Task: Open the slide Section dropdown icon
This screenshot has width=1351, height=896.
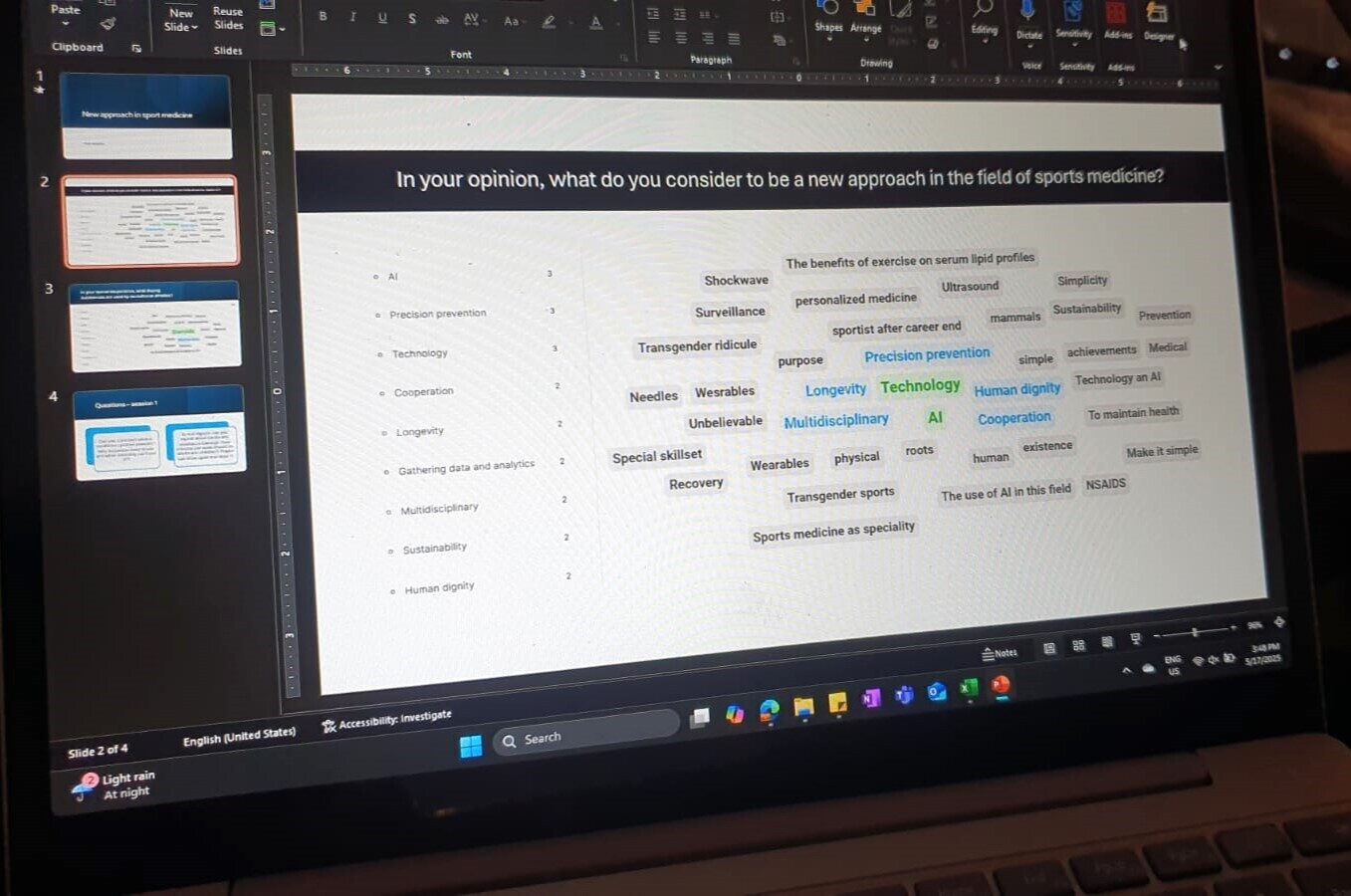Action: 272,29
